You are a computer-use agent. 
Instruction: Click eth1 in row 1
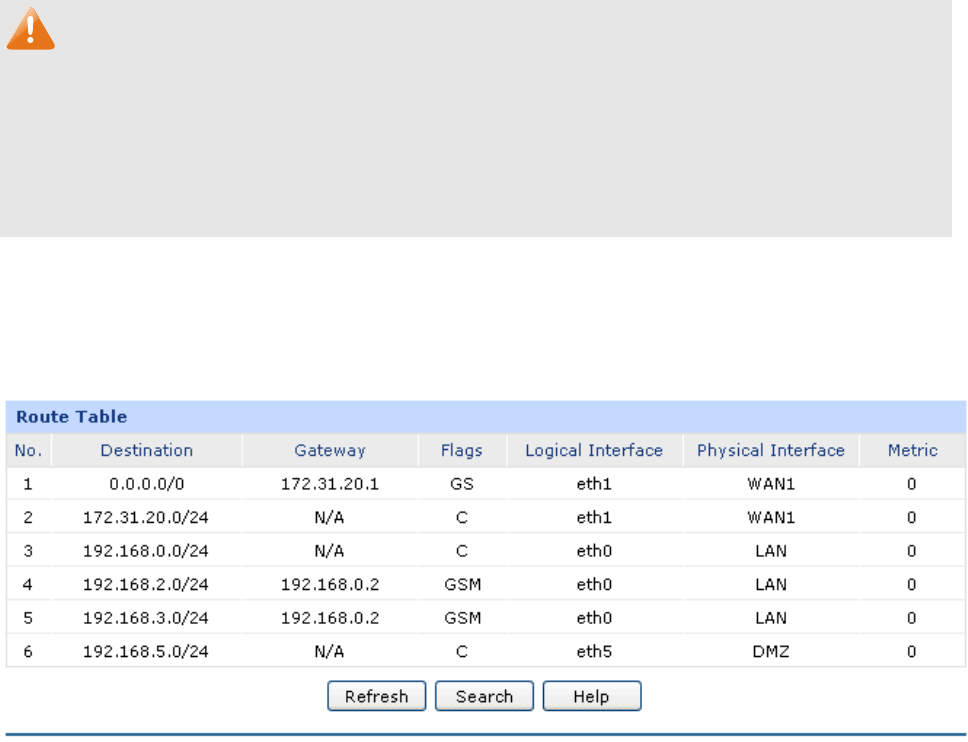tap(594, 484)
